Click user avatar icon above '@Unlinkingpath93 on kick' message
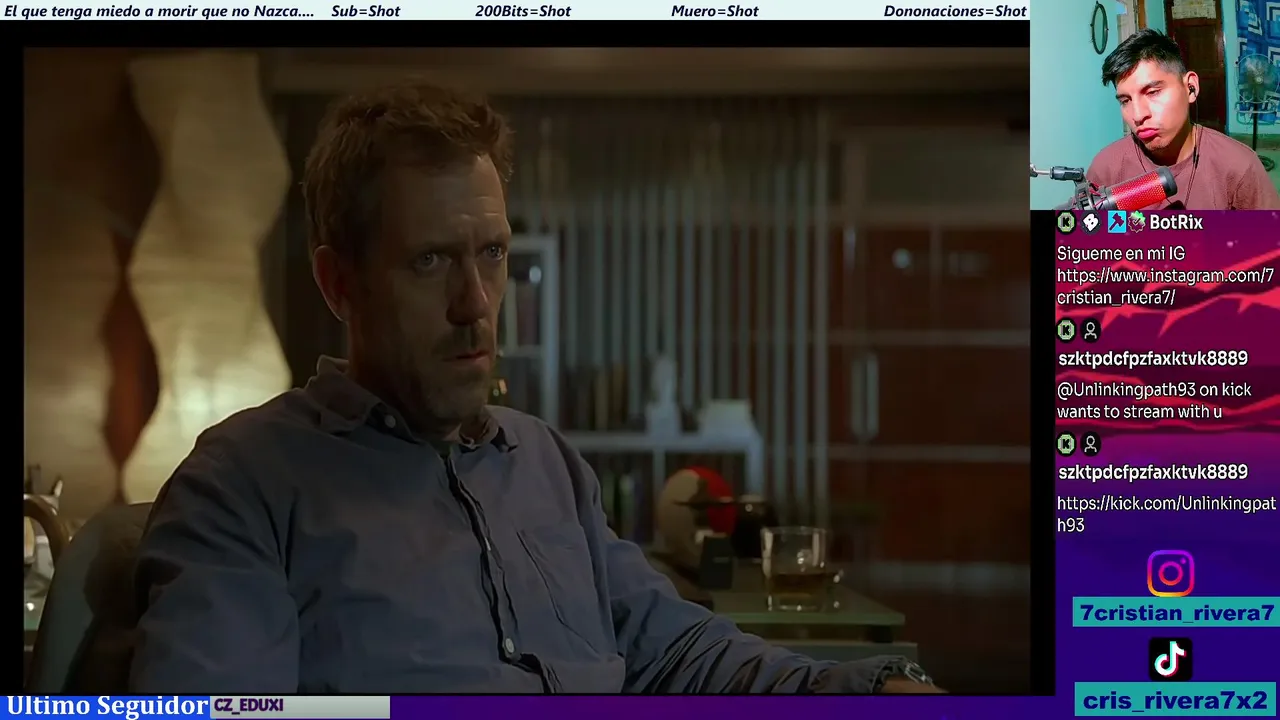This screenshot has width=1280, height=720. [1091, 330]
